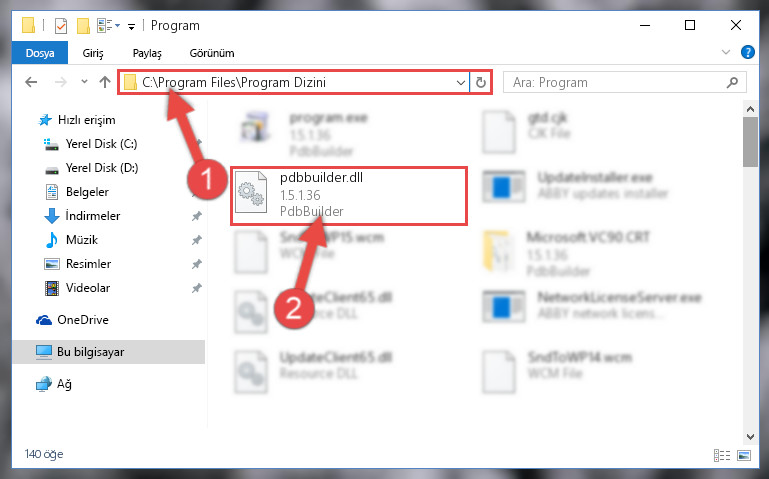The image size is (769, 479).
Task: Click the vertical scrollbar thumb
Action: click(x=750, y=142)
